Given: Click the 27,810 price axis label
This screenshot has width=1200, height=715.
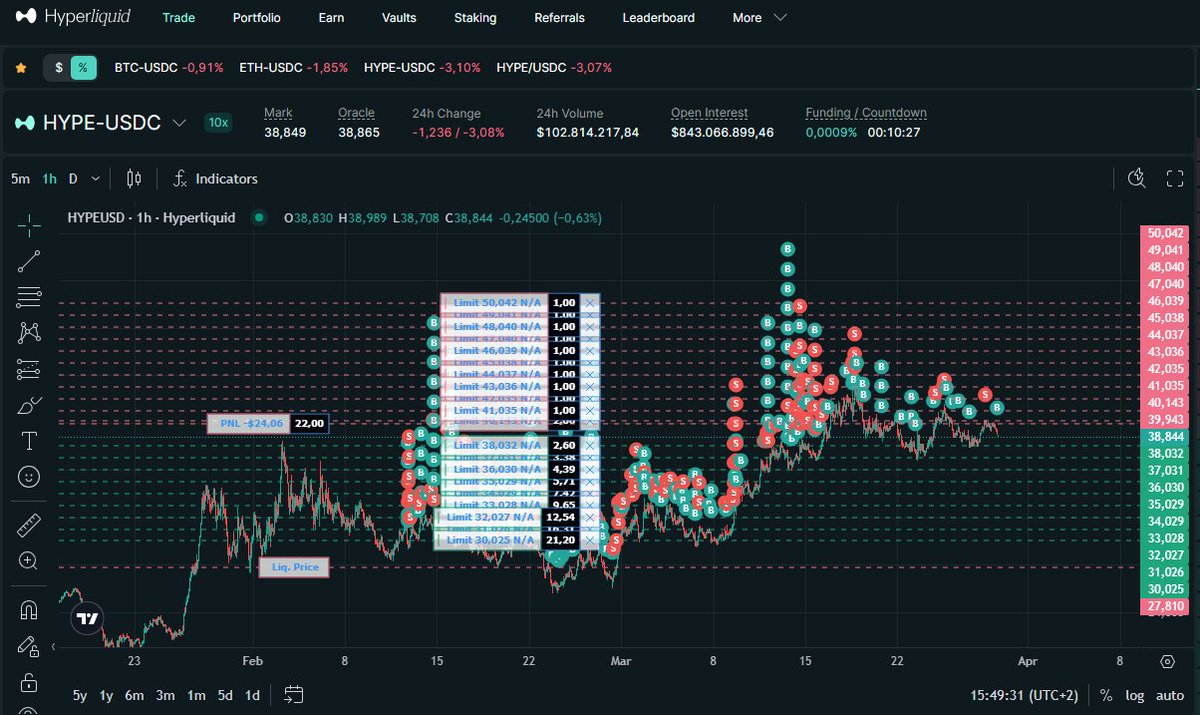Looking at the screenshot, I should [1166, 607].
